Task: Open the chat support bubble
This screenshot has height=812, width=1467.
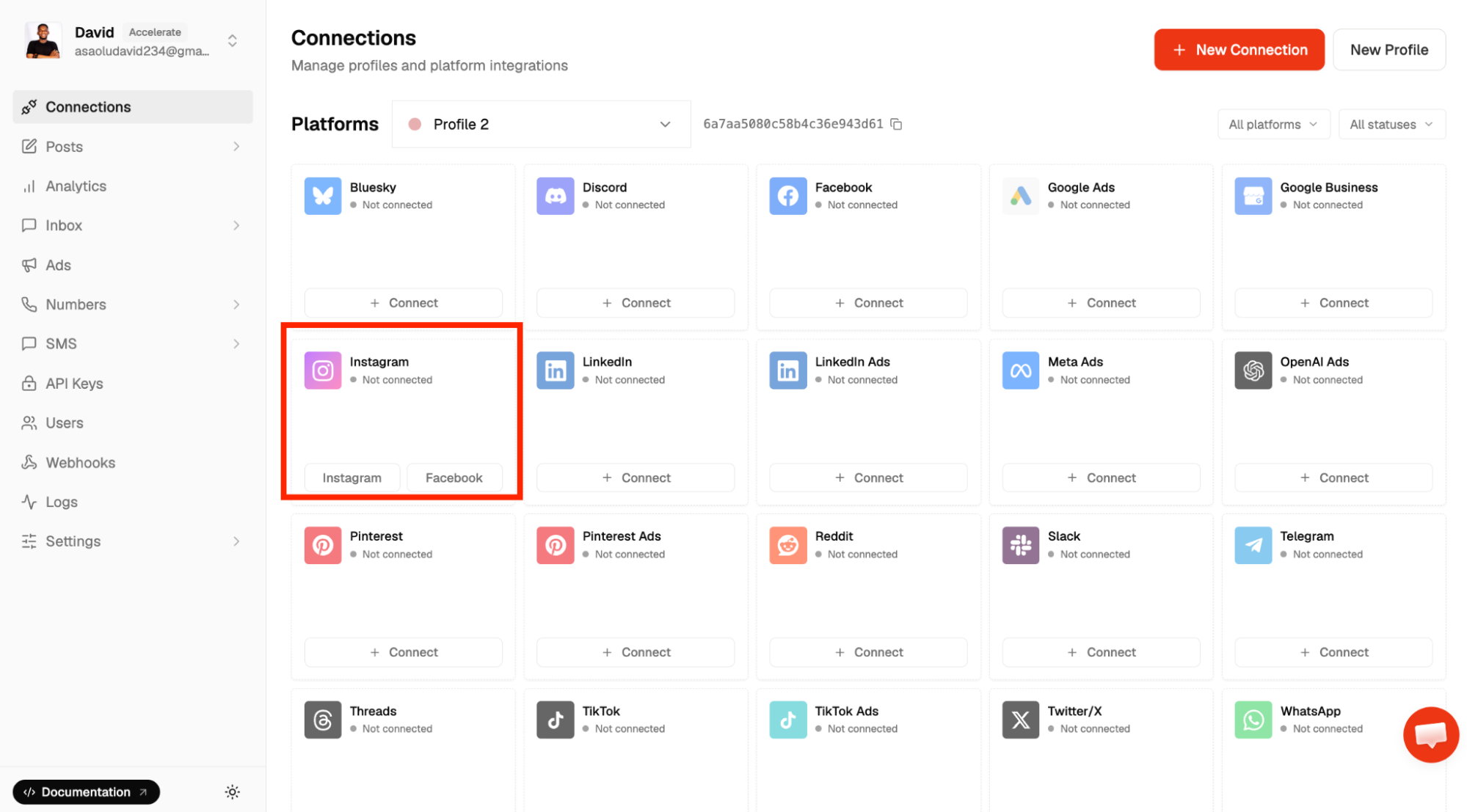Action: click(1430, 734)
